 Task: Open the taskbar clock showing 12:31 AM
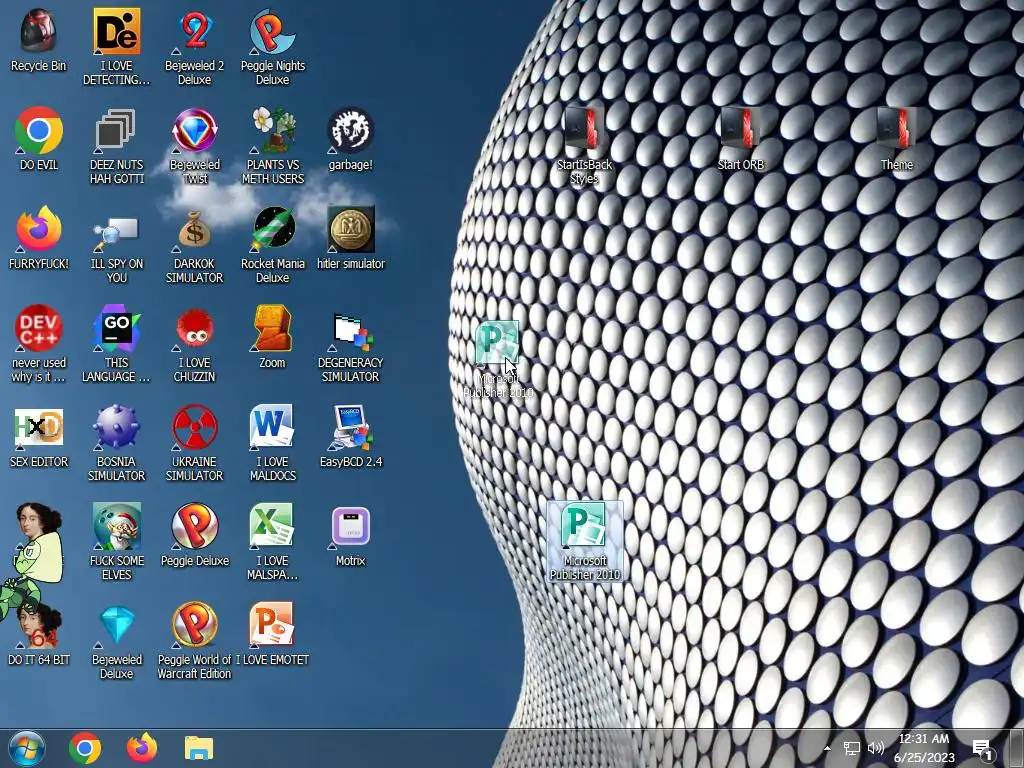(924, 748)
